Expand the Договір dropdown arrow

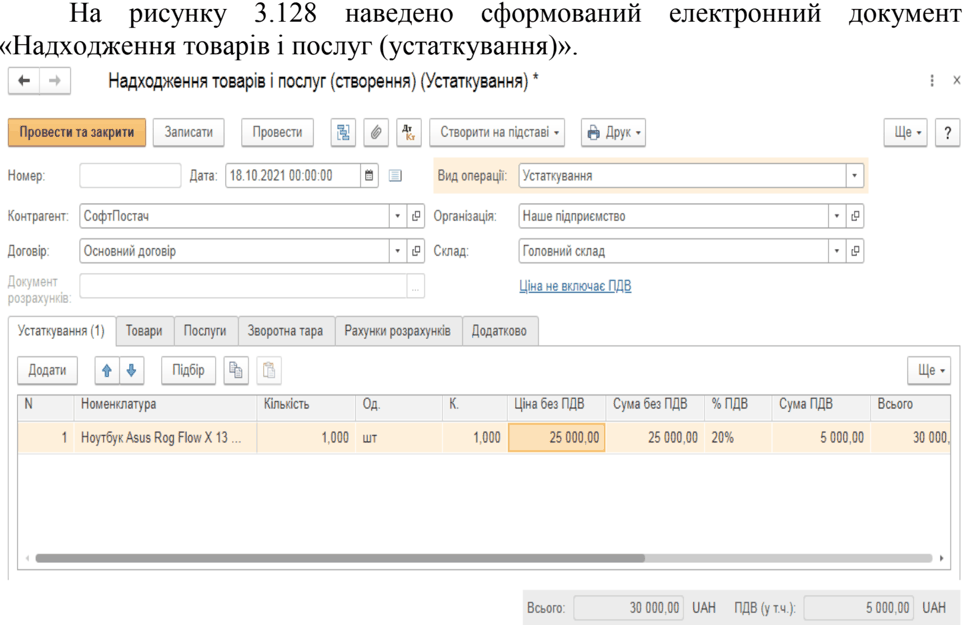[397, 251]
